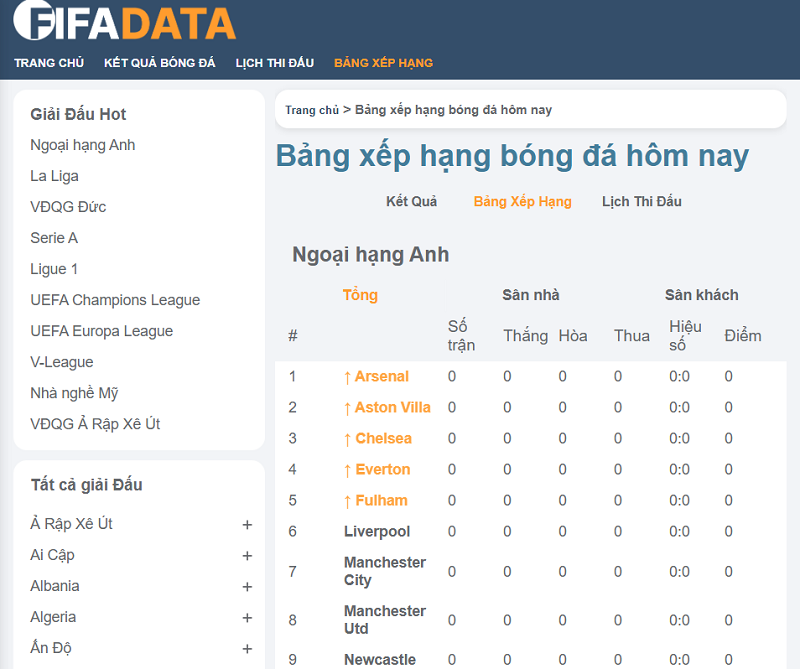This screenshot has height=669, width=800.
Task: Open Kết Quả Bóng Đá in top menu
Action: point(160,63)
